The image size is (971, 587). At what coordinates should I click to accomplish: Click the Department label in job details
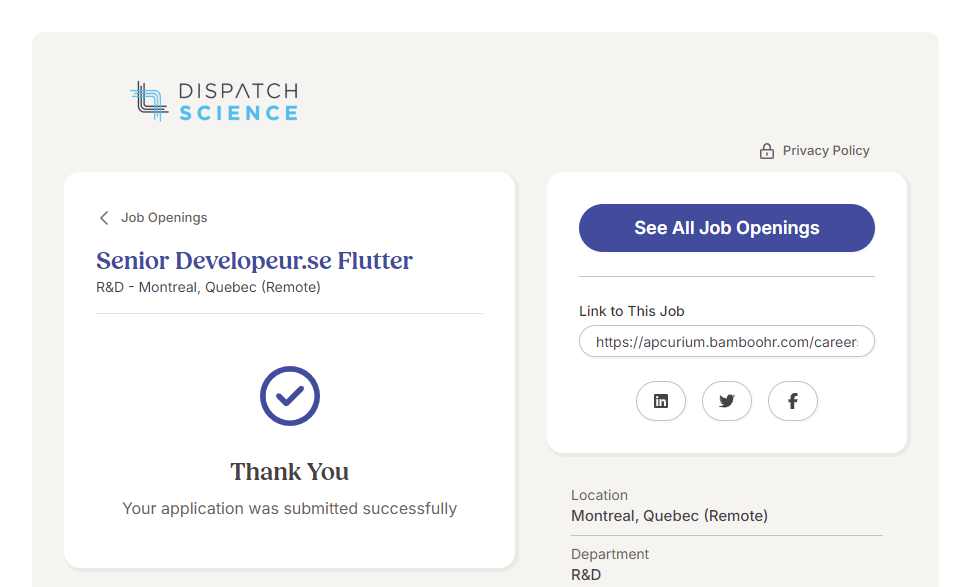[x=610, y=554]
